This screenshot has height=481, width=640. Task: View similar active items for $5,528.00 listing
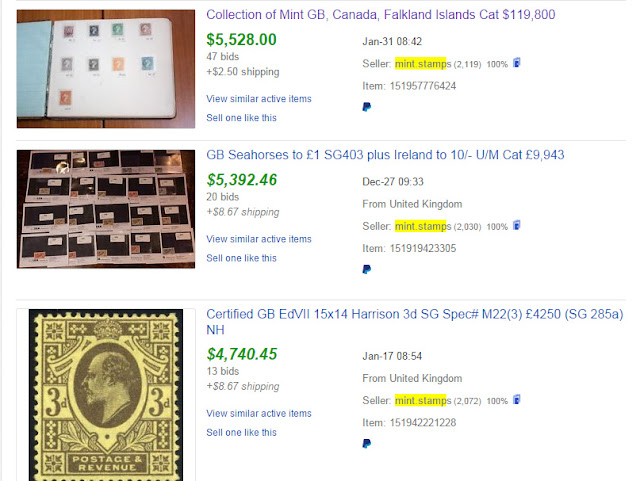tap(259, 99)
